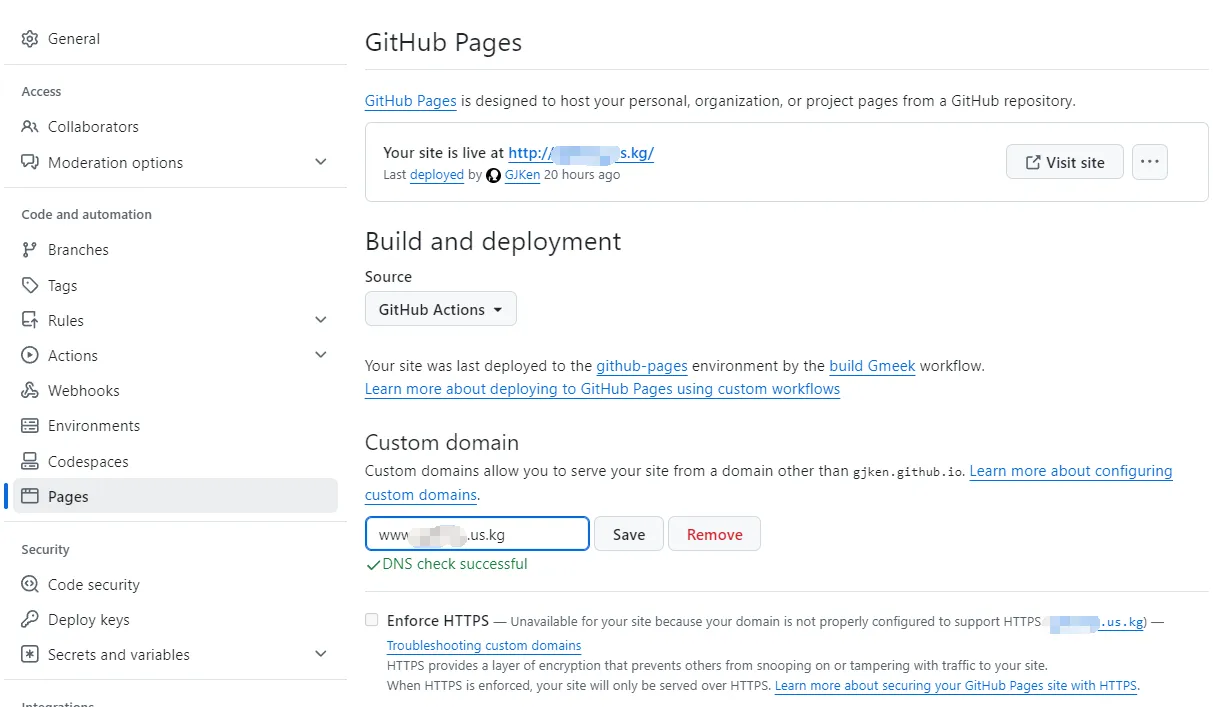This screenshot has height=707, width=1213.
Task: Click the Environments icon in sidebar
Action: pos(30,426)
